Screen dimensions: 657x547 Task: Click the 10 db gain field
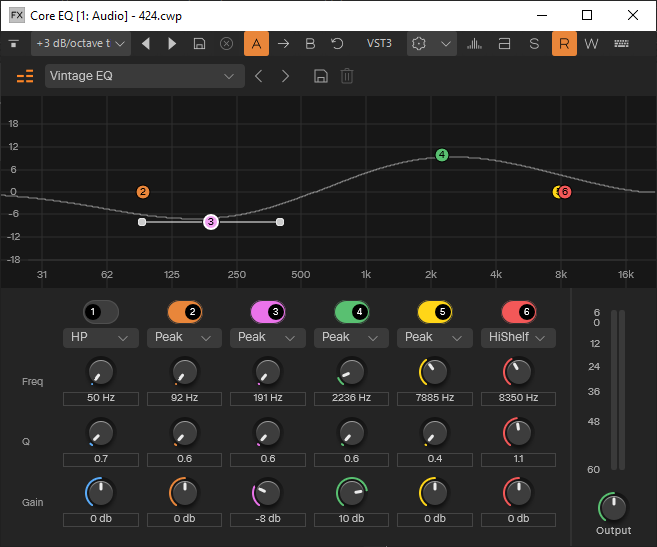[x=352, y=519]
